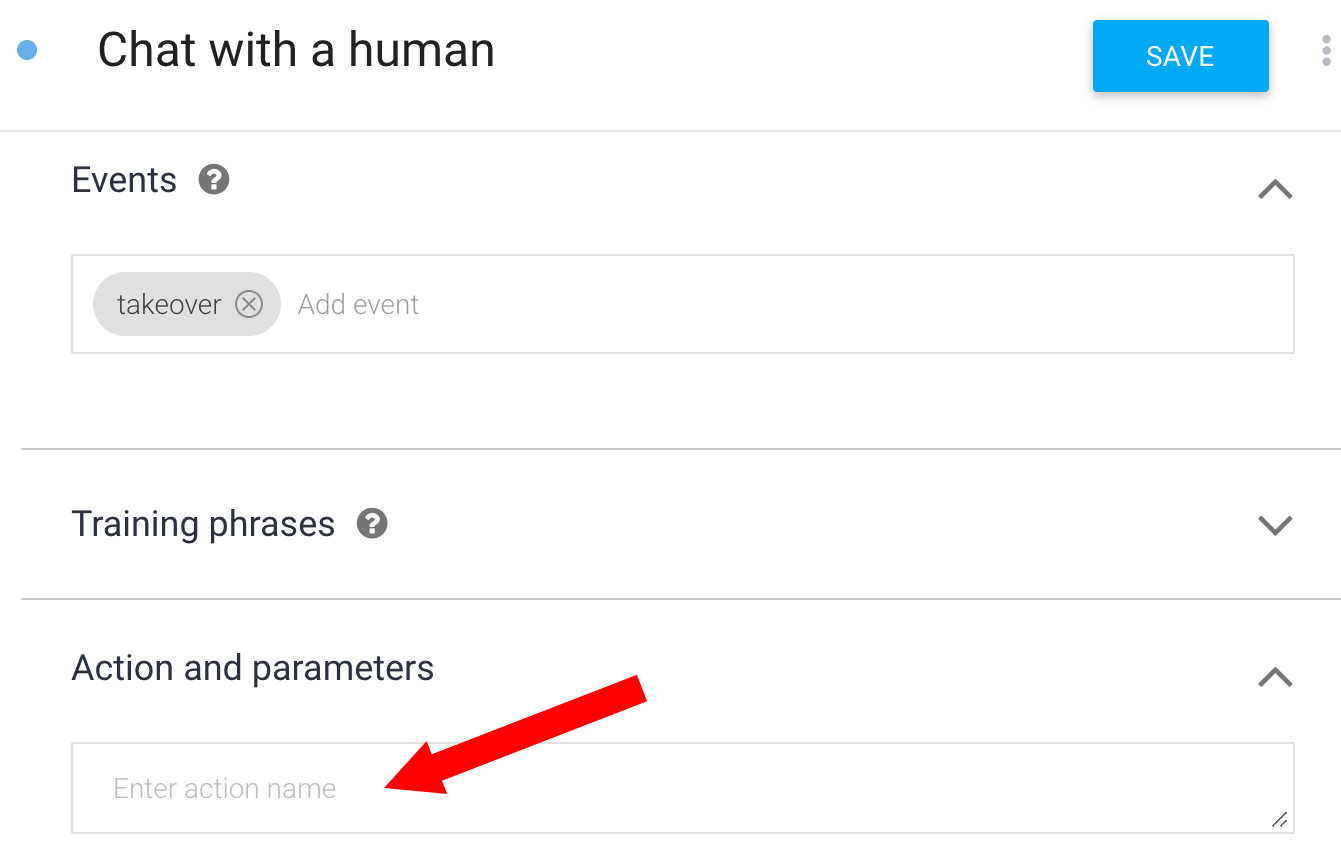This screenshot has height=850, width=1341.
Task: Show help for Events section
Action: click(x=214, y=180)
